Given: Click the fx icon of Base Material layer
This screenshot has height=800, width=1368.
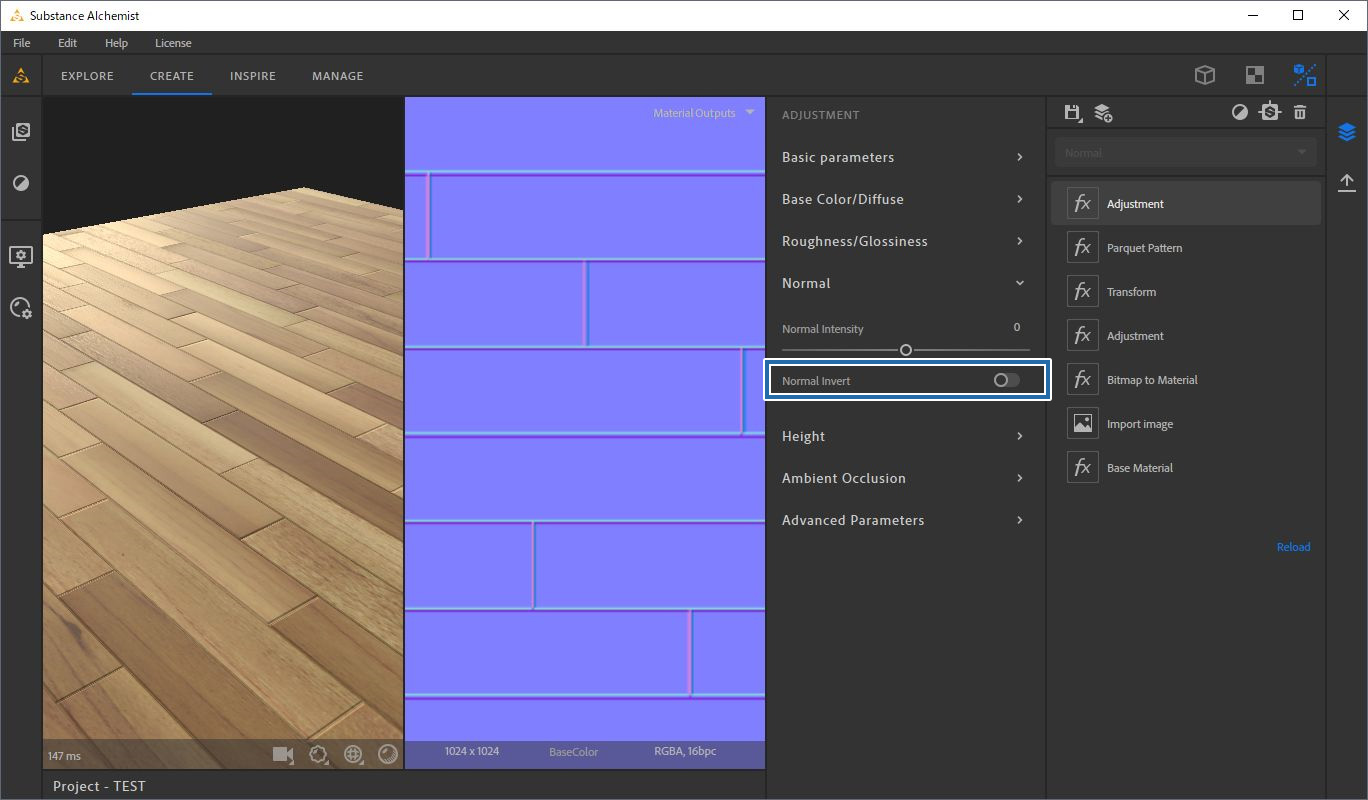Looking at the screenshot, I should [1083, 468].
